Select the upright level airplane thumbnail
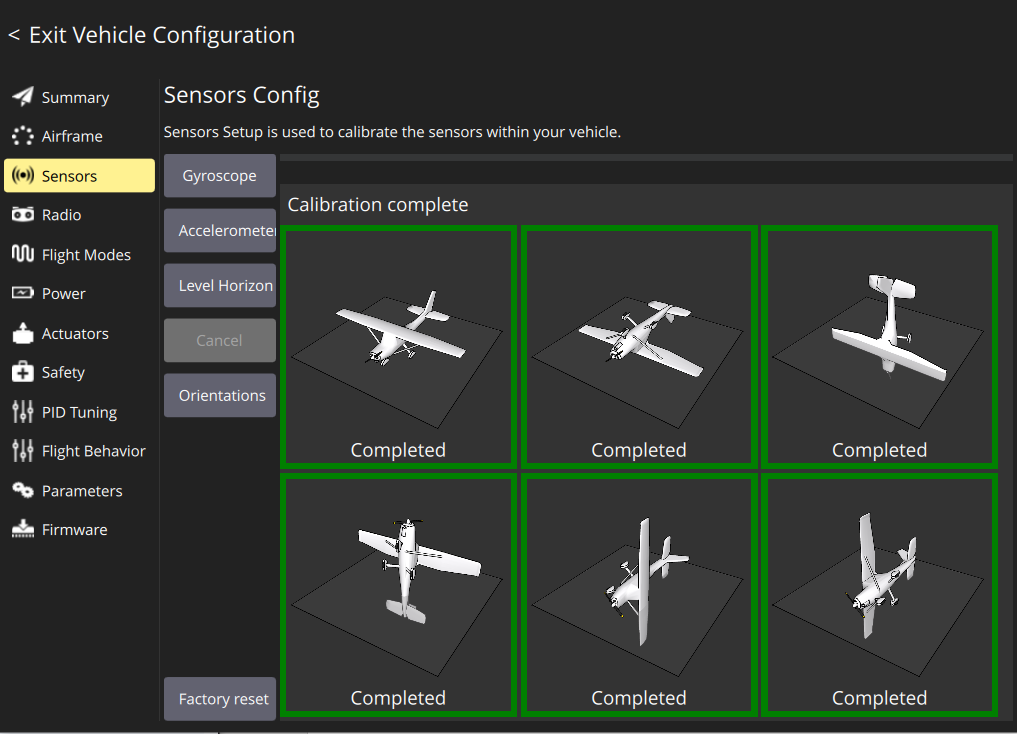This screenshot has height=734, width=1017. pyautogui.click(x=398, y=346)
